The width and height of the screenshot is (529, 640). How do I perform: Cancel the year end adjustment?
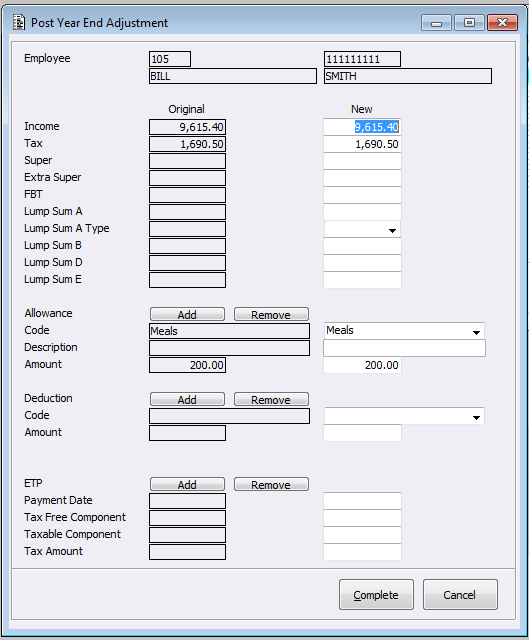[x=460, y=595]
